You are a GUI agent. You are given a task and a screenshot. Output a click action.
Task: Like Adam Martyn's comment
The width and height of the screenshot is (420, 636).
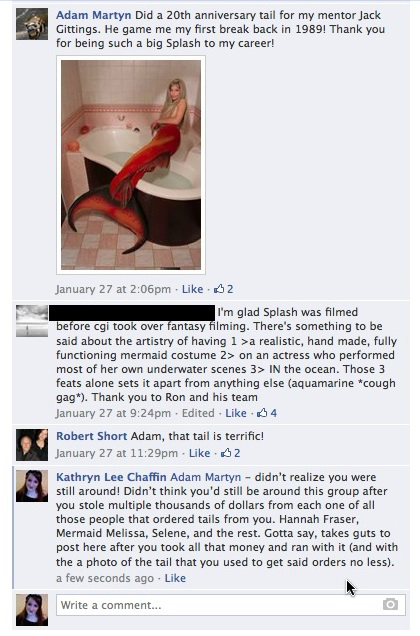[x=192, y=289]
